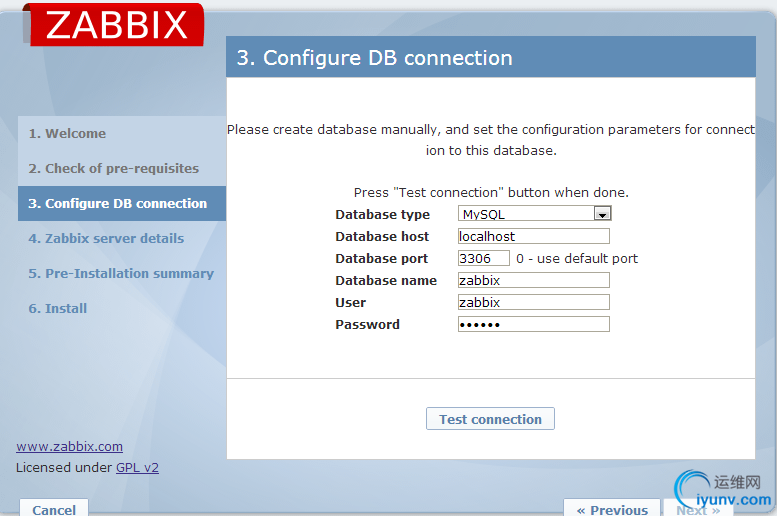Click the "Database host" label
777x516 pixels.
(x=382, y=236)
